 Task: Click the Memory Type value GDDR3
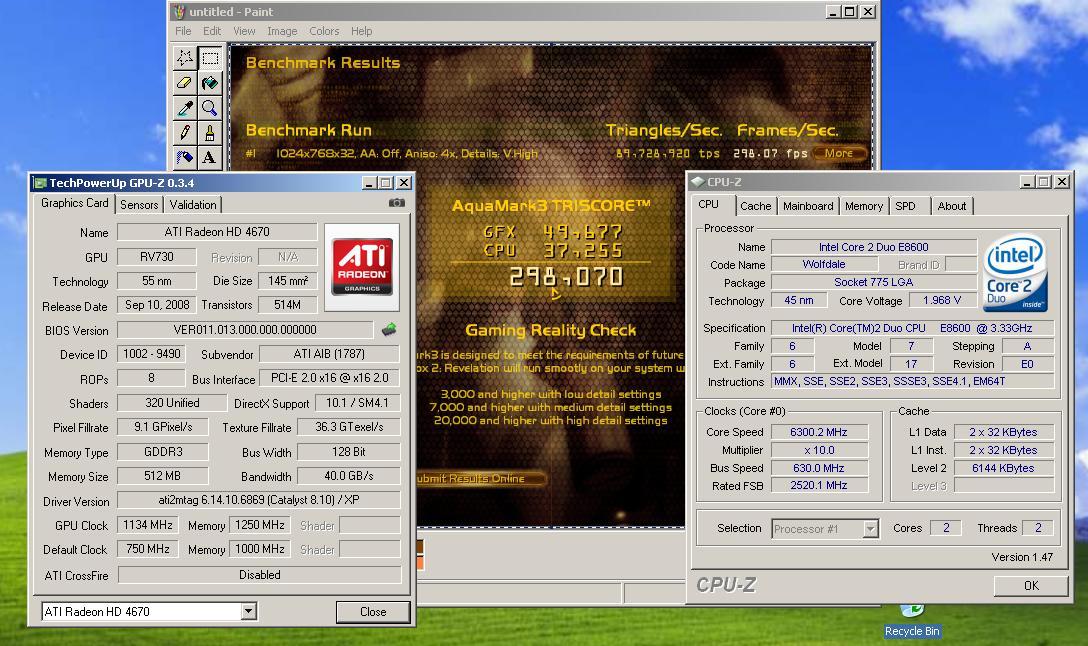point(163,452)
